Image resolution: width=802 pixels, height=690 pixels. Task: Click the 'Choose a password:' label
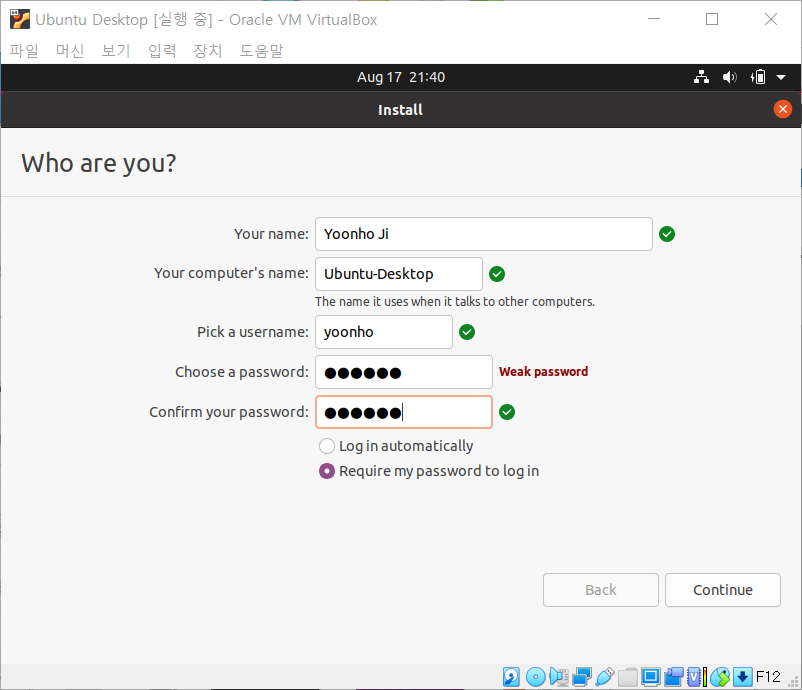click(242, 372)
